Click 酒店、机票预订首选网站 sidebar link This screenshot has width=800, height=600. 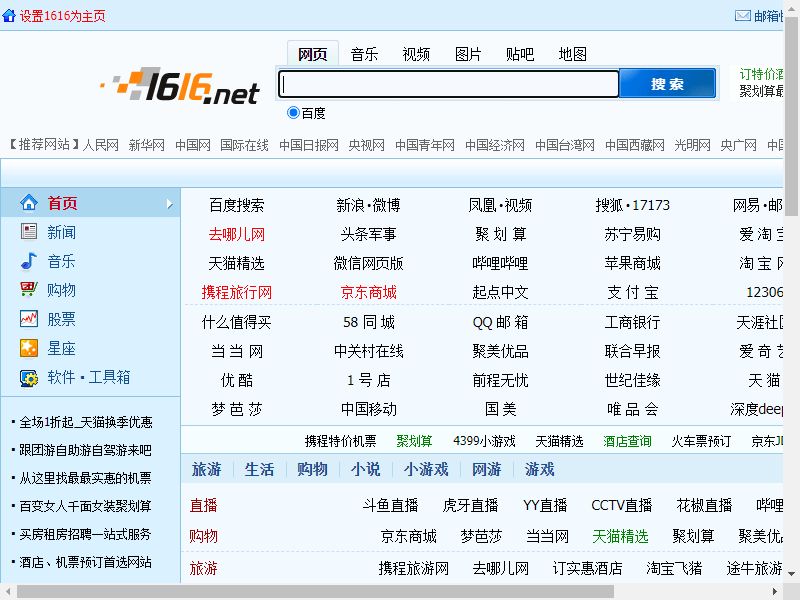pyautogui.click(x=85, y=562)
